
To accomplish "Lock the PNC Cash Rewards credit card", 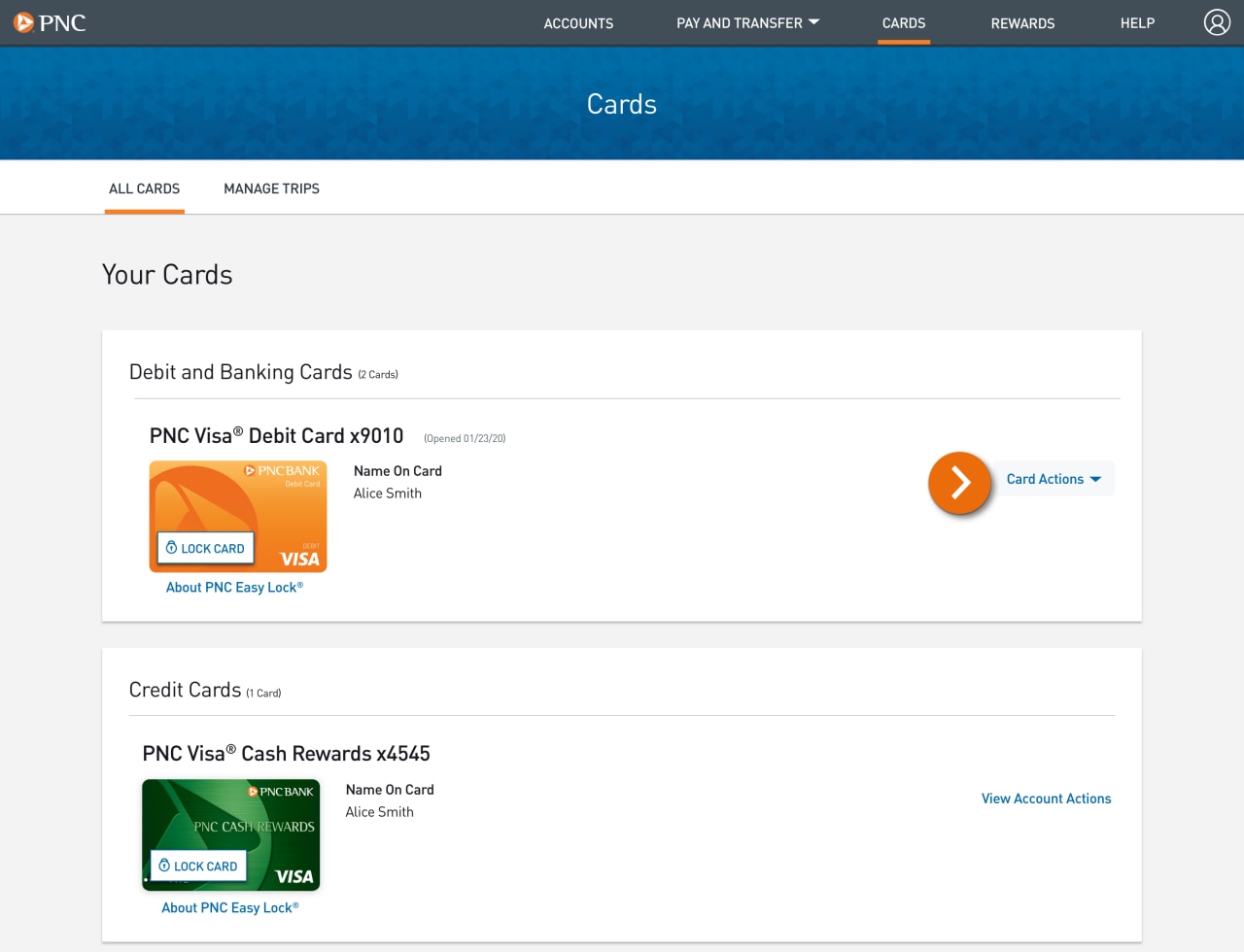I will 197,866.
